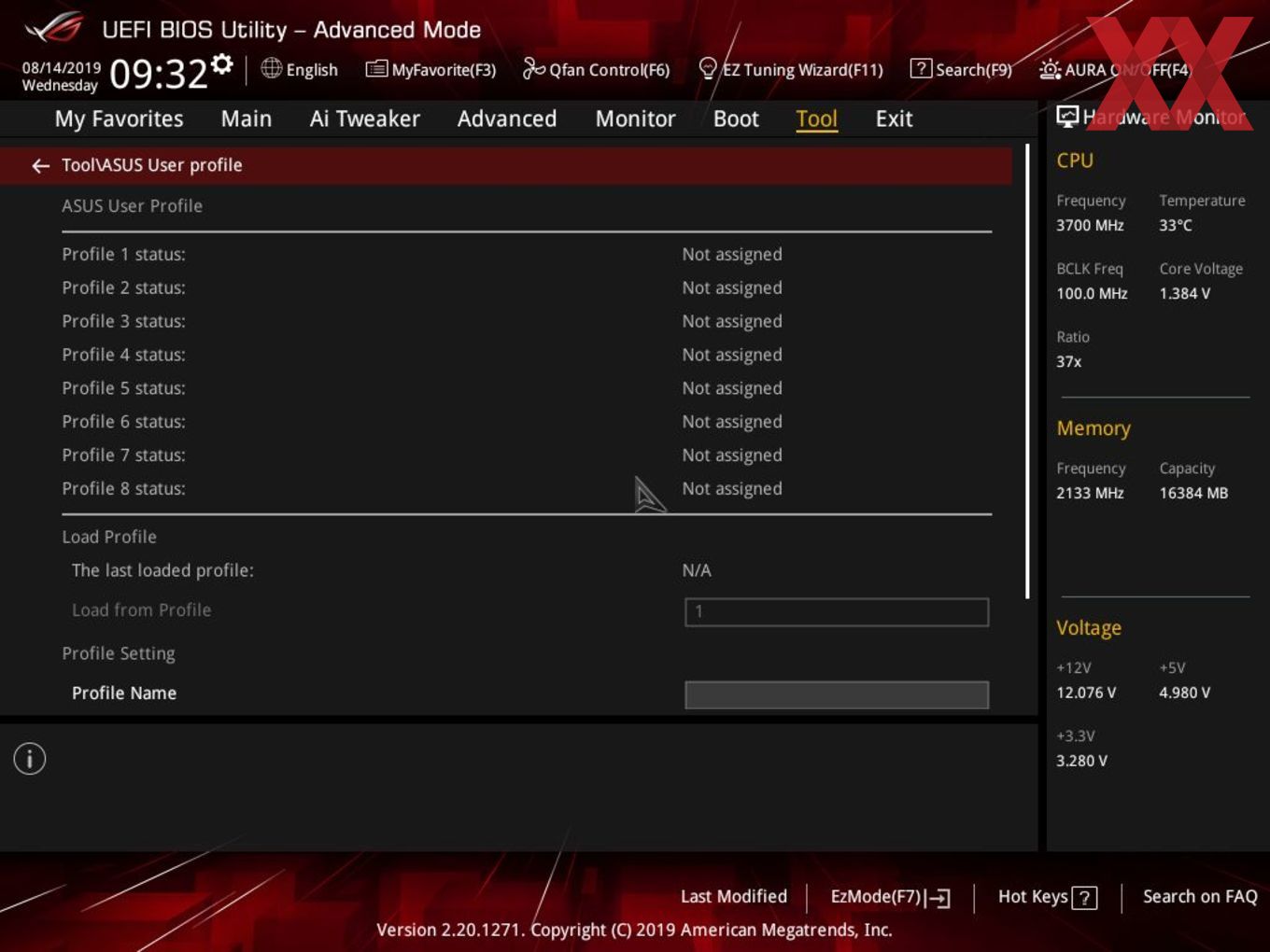Click the version copyright text
Viewport: 1270px width, 952px height.
(634, 930)
